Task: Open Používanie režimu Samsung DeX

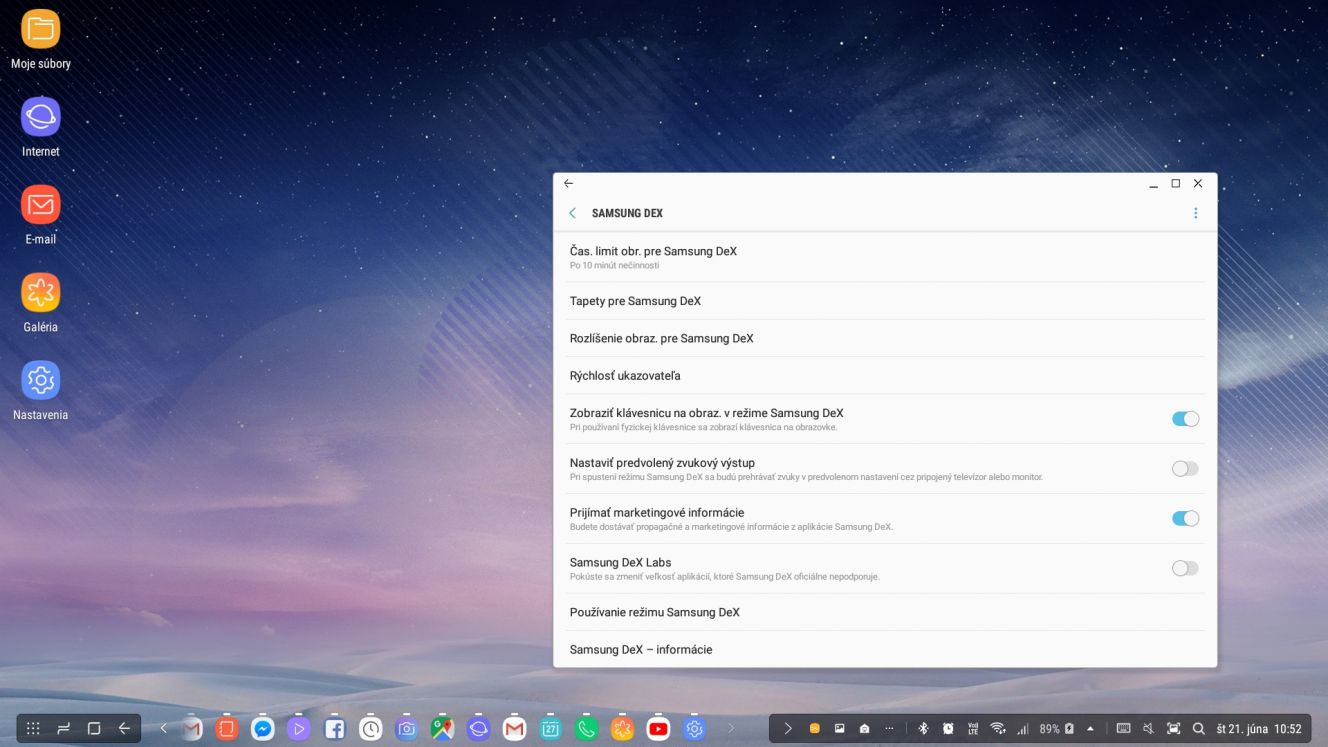Action: (x=885, y=612)
